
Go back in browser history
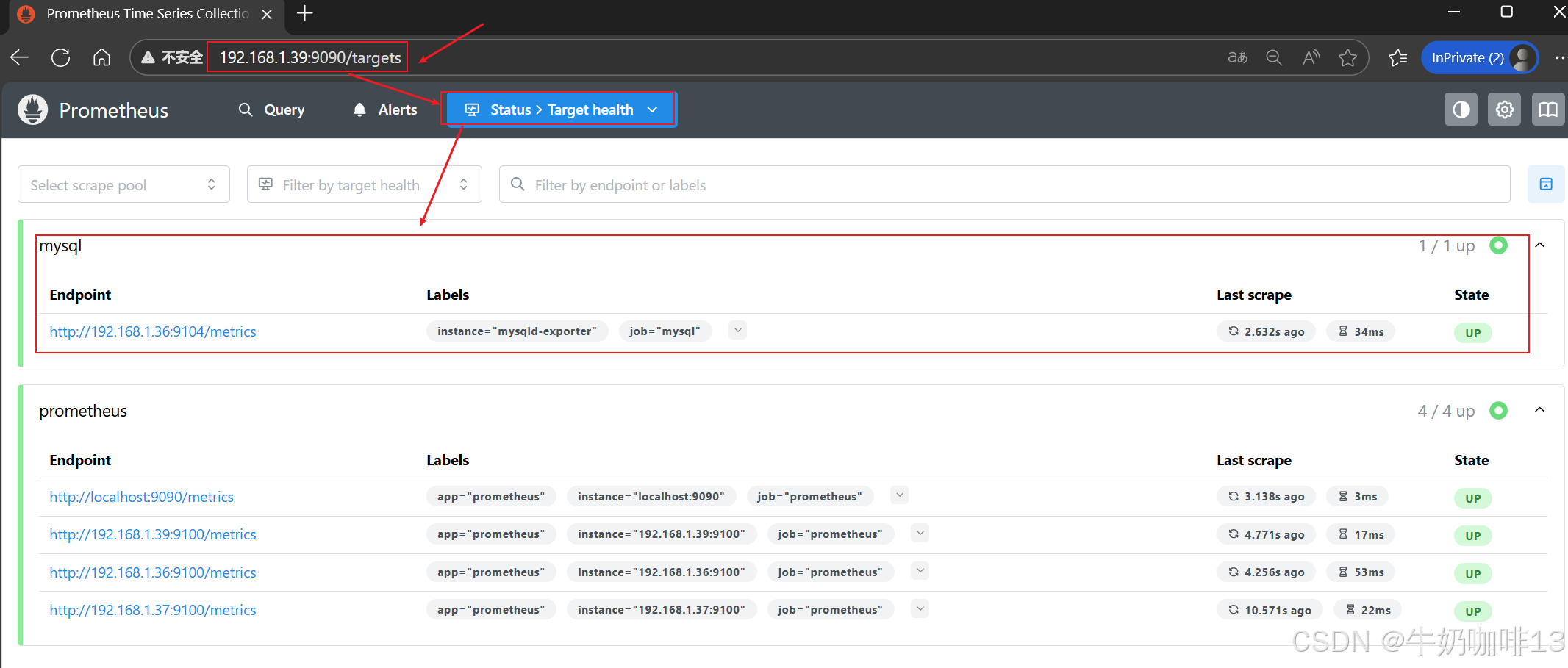tap(20, 57)
